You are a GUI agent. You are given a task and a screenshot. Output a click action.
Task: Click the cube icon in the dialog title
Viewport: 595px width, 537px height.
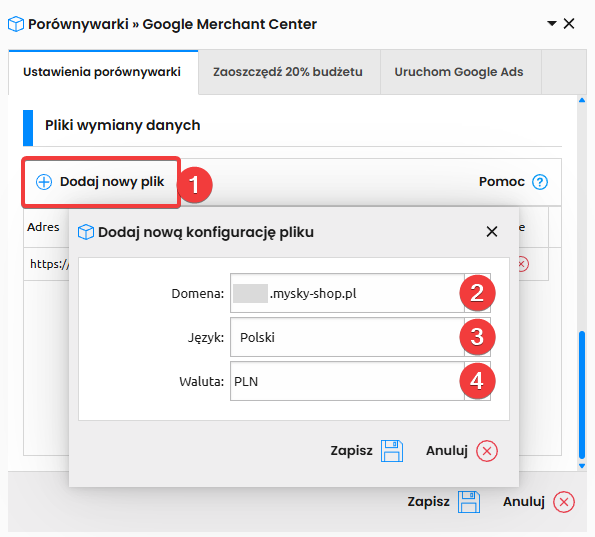click(86, 232)
